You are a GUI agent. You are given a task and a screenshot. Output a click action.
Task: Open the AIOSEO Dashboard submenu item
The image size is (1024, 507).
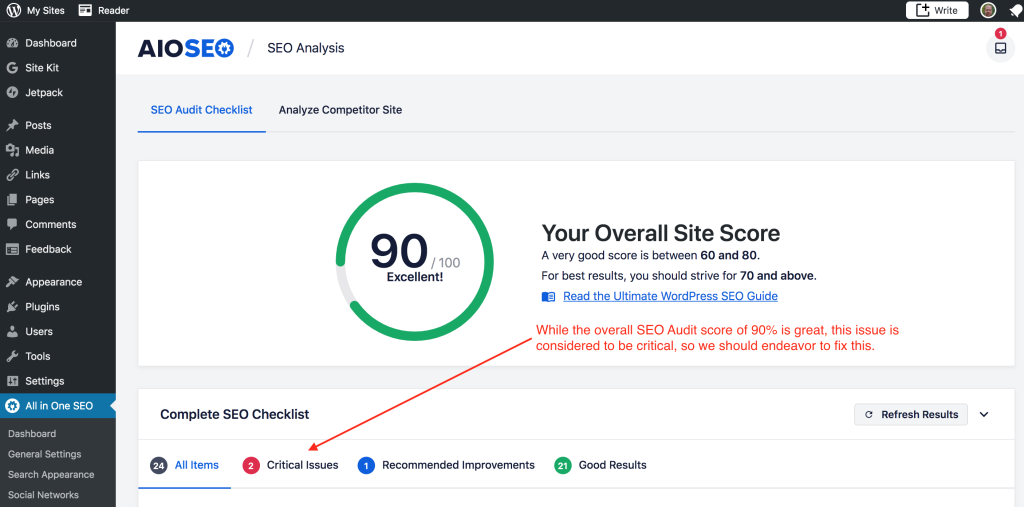pyautogui.click(x=32, y=434)
